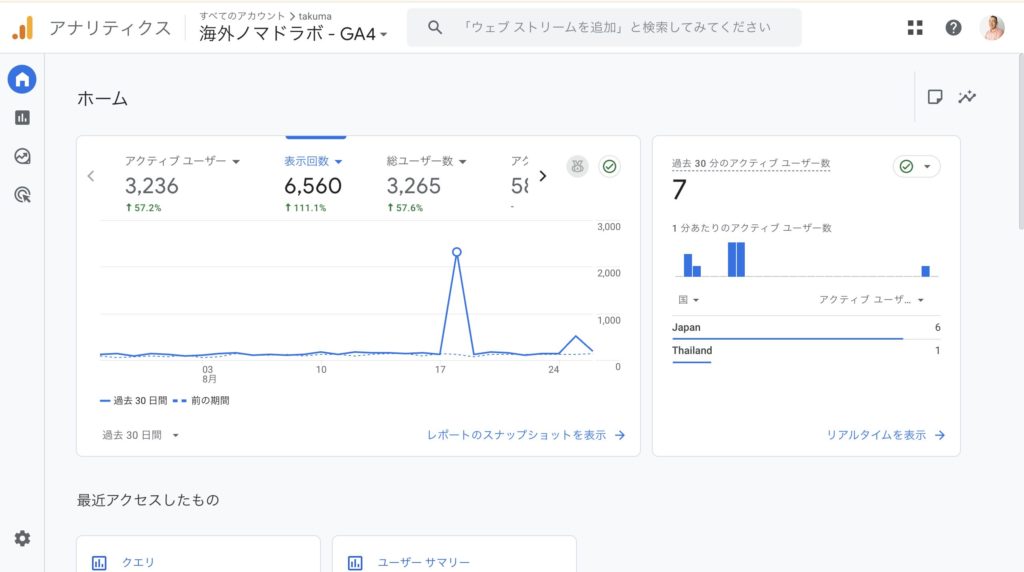Open the Advertising sidebar icon

pos(22,195)
